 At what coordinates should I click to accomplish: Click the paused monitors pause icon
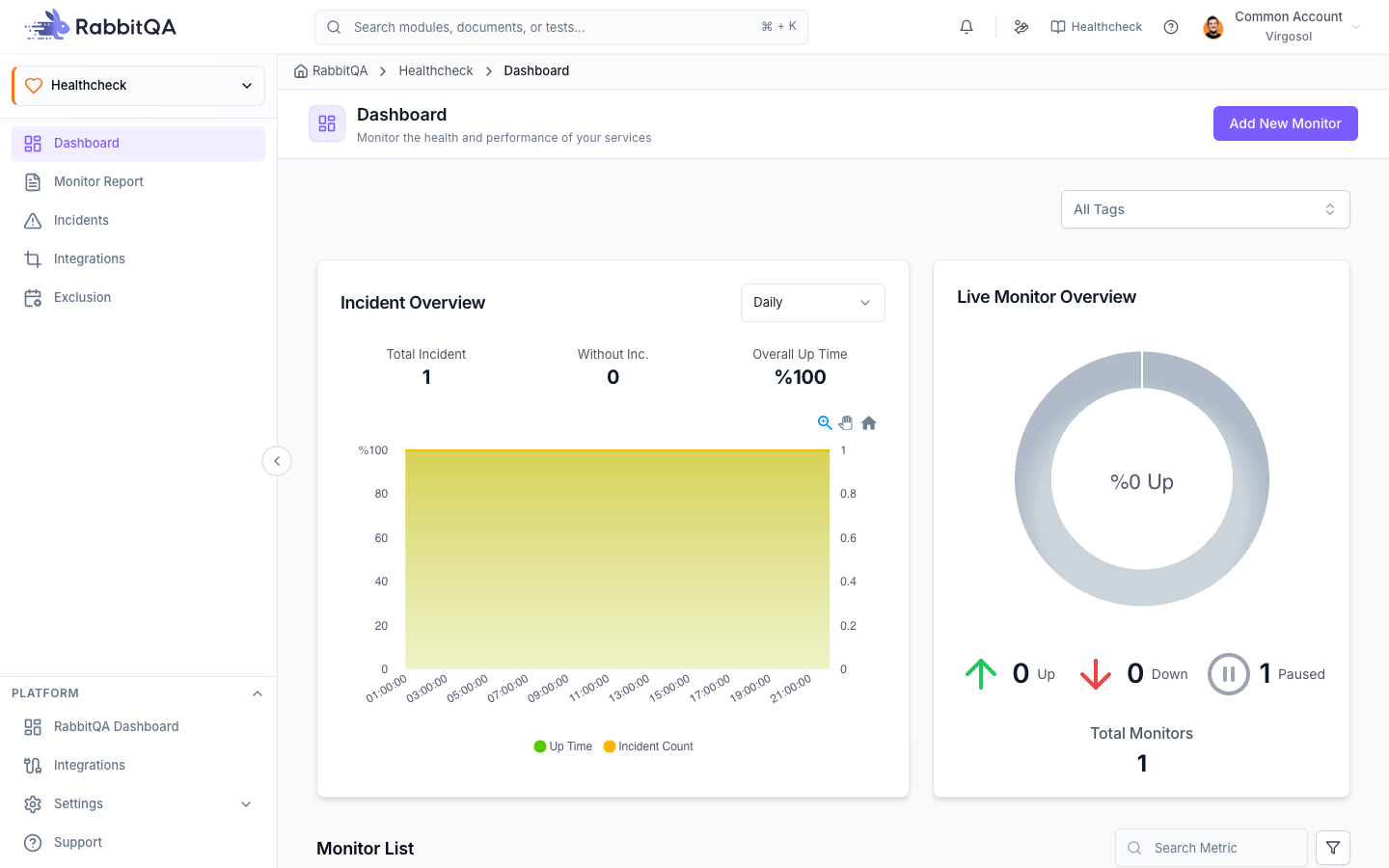point(1229,674)
